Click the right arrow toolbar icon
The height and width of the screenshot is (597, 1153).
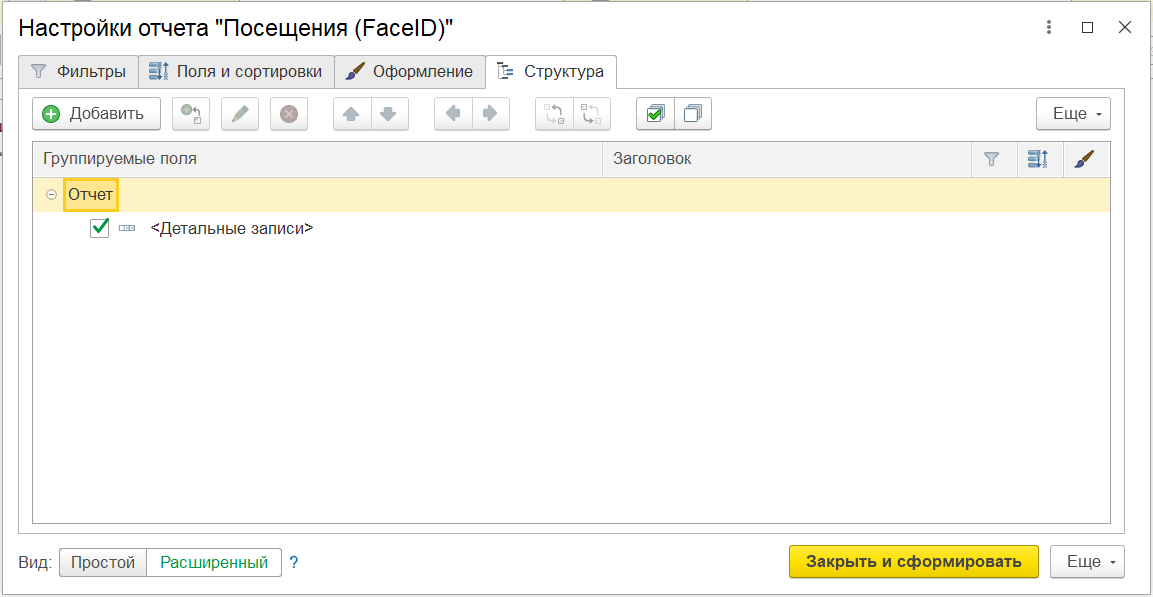(490, 114)
